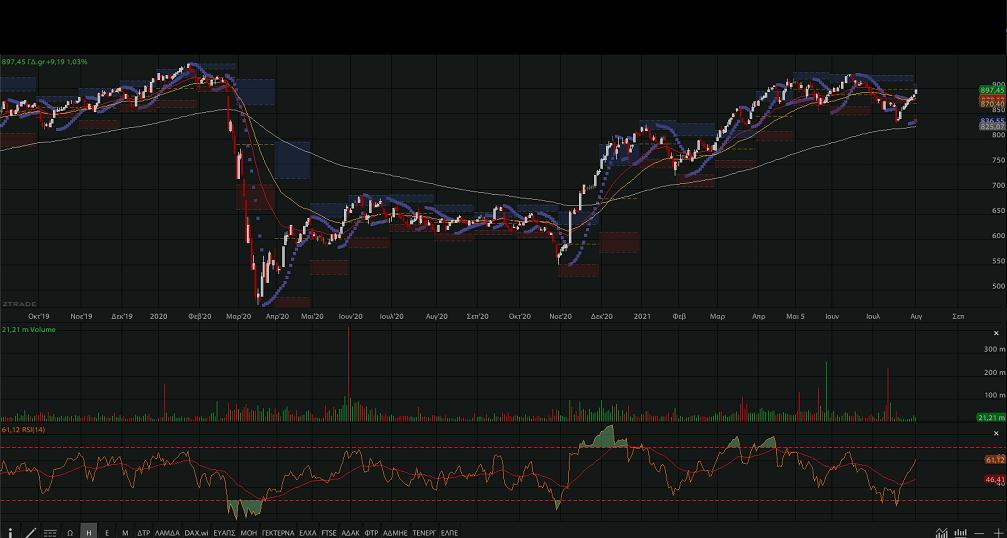
Task: Click the Μαρ'20 date axis label
Action: pyautogui.click(x=238, y=317)
